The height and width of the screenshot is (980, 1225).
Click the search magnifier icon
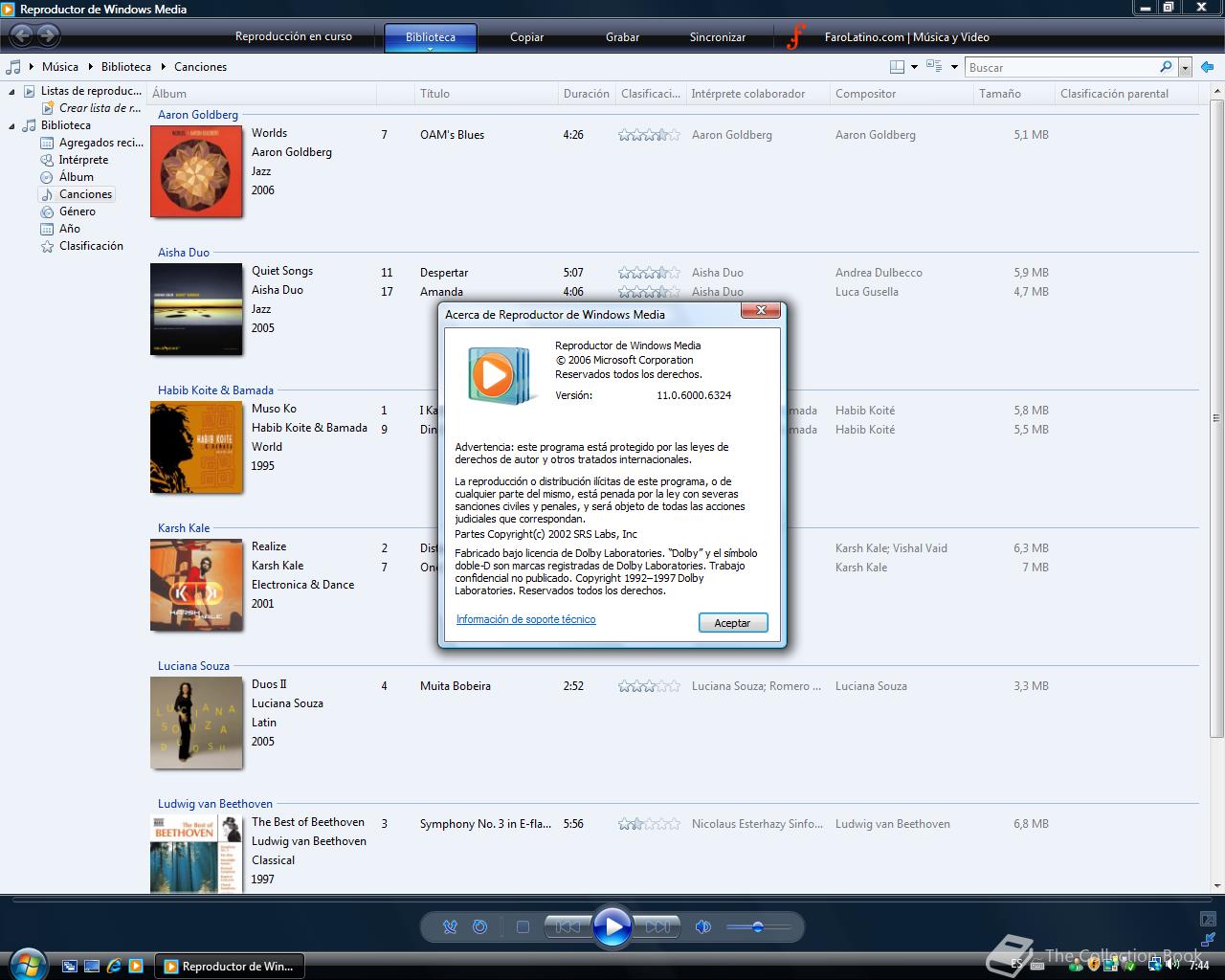[1166, 67]
